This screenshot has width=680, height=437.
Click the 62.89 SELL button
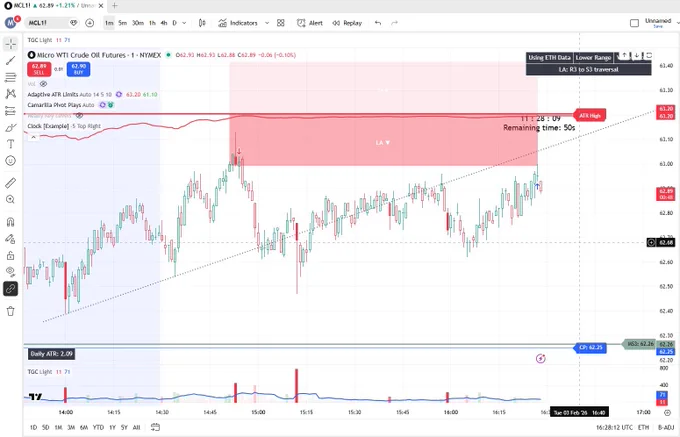[x=39, y=69]
